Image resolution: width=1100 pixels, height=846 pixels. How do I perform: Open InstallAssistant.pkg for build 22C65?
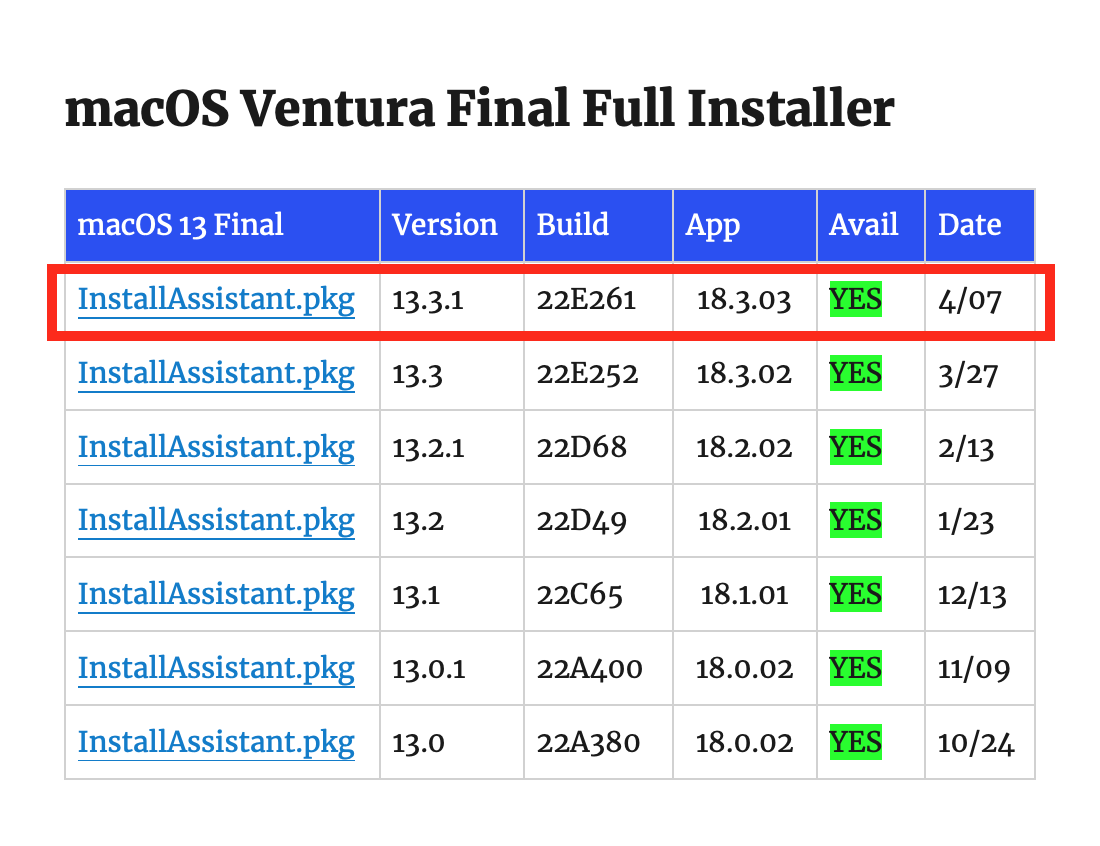(x=216, y=595)
